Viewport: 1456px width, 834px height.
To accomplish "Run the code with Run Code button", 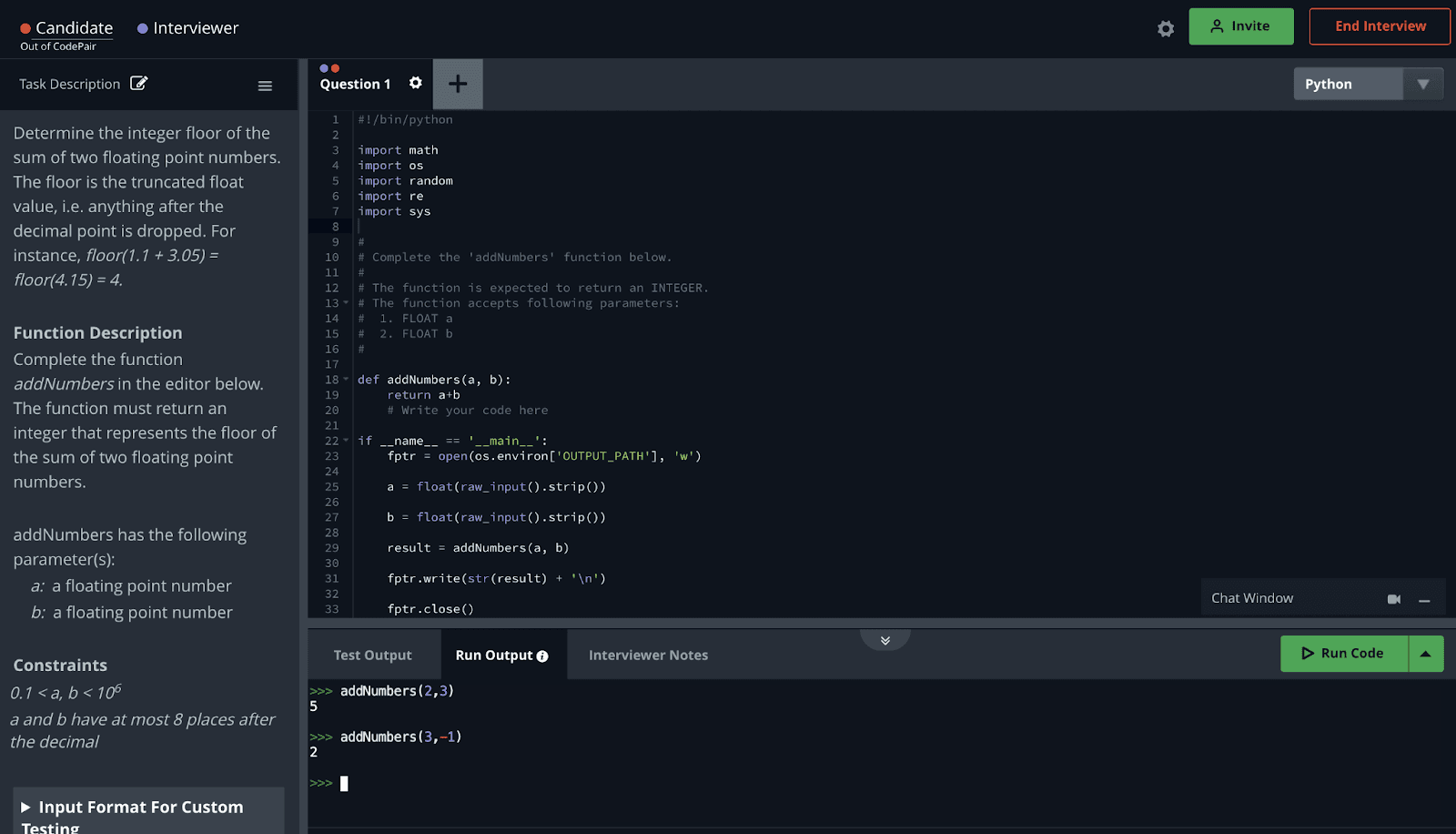I will (1344, 653).
